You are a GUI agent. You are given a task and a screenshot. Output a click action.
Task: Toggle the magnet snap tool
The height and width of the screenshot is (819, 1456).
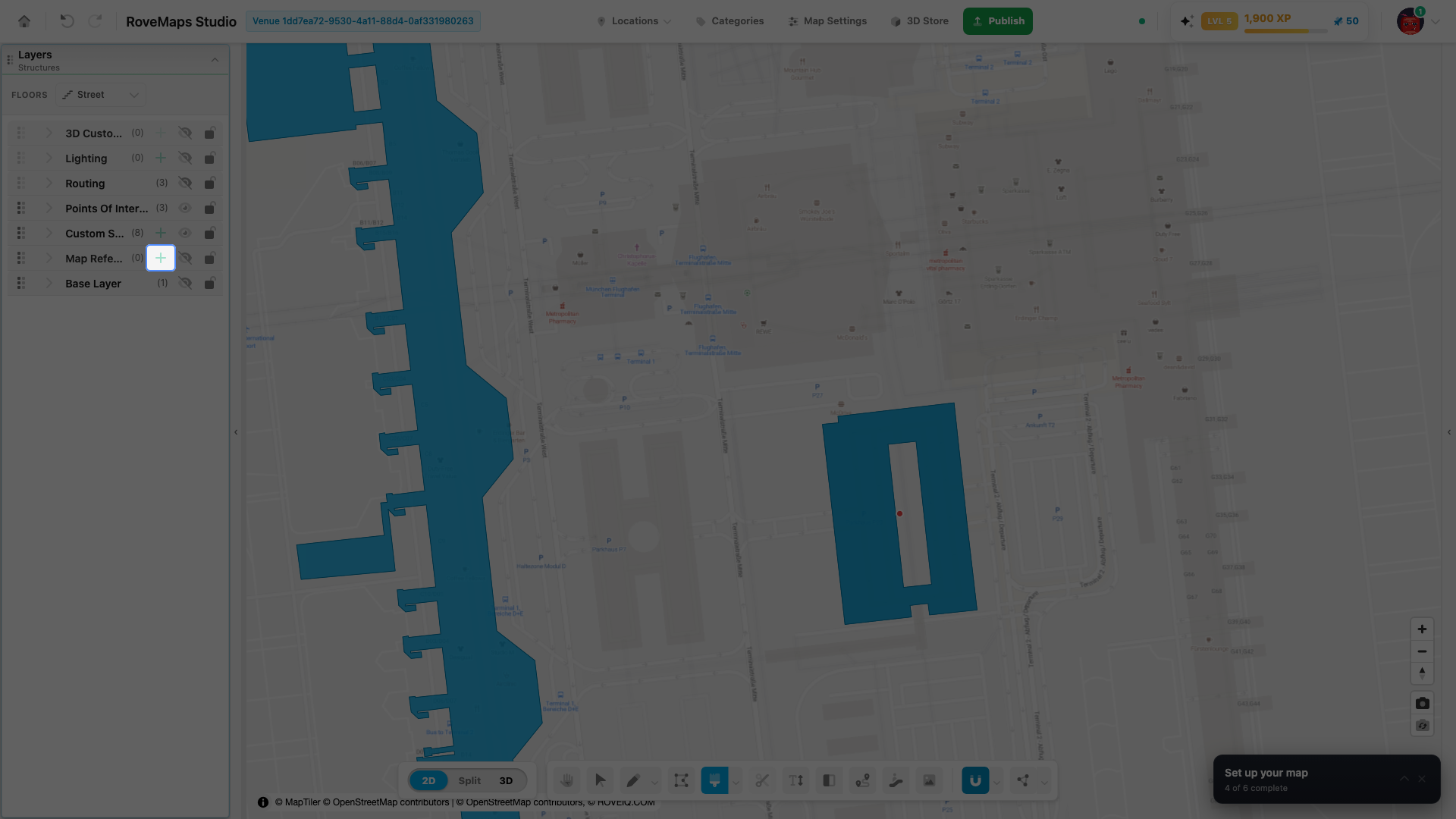click(x=975, y=780)
